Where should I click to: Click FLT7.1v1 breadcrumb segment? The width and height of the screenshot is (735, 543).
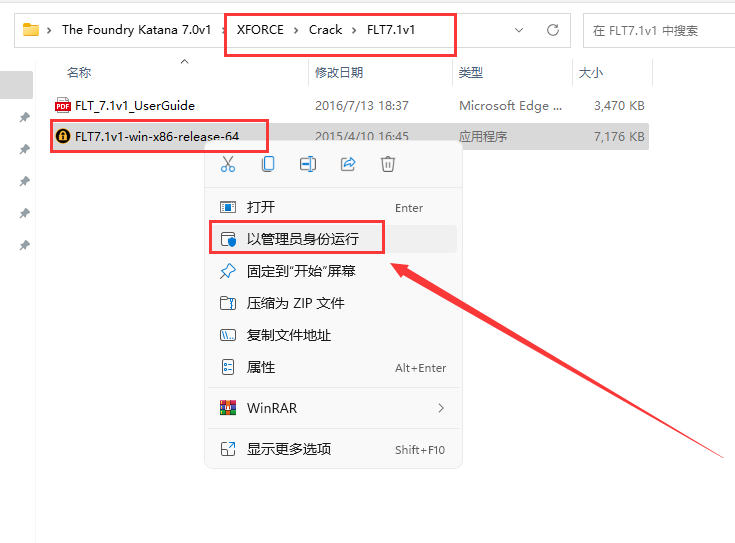391,30
